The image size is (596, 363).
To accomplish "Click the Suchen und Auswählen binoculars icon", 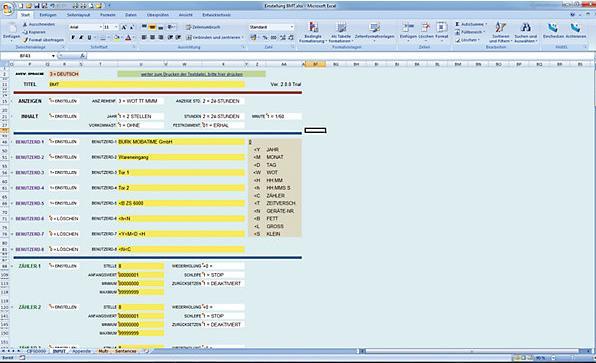I will [526, 27].
